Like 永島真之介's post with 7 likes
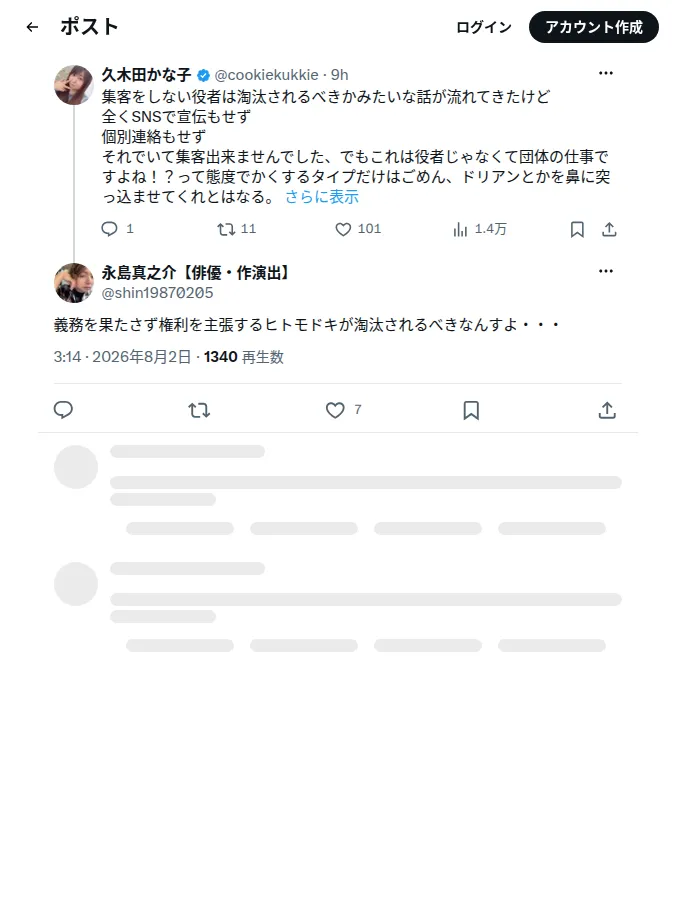 click(335, 410)
